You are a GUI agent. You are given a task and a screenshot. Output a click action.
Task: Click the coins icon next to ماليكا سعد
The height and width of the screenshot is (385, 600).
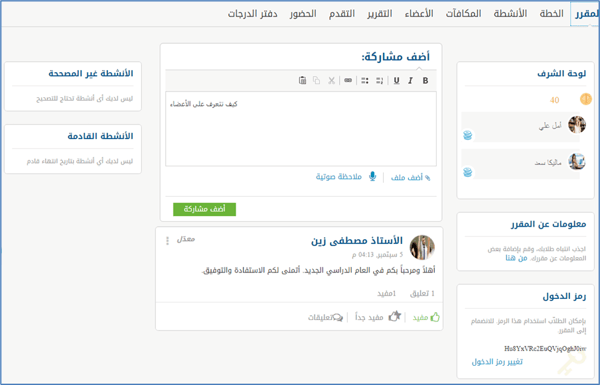(x=468, y=172)
